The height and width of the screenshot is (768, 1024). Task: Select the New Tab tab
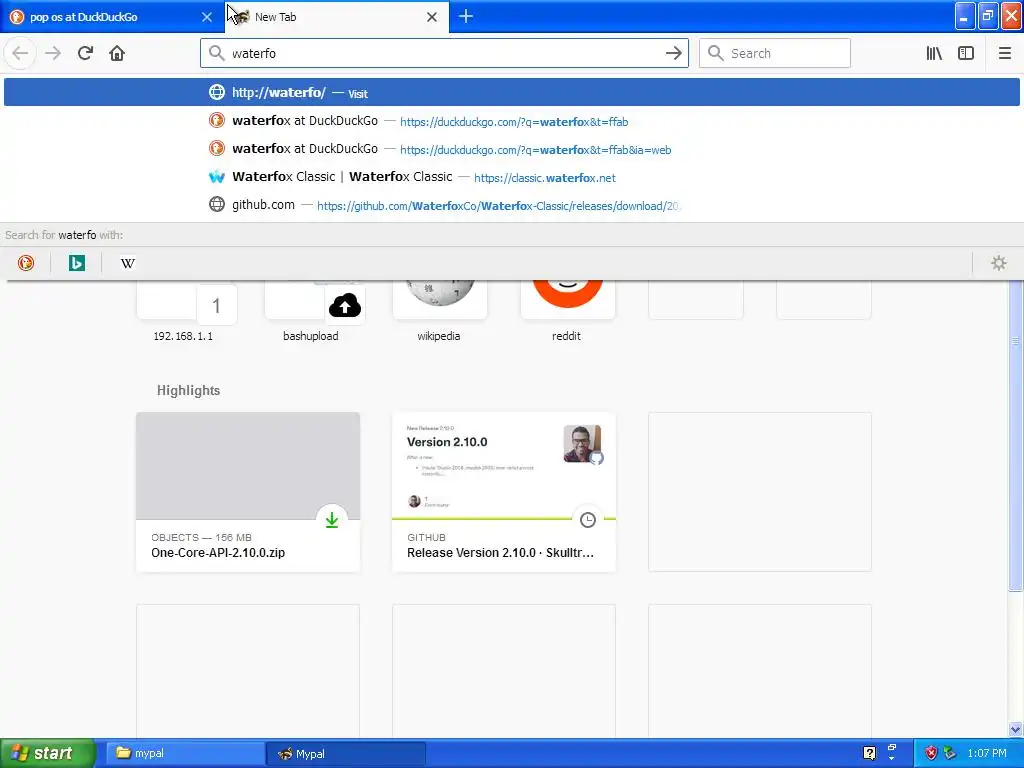pos(336,17)
